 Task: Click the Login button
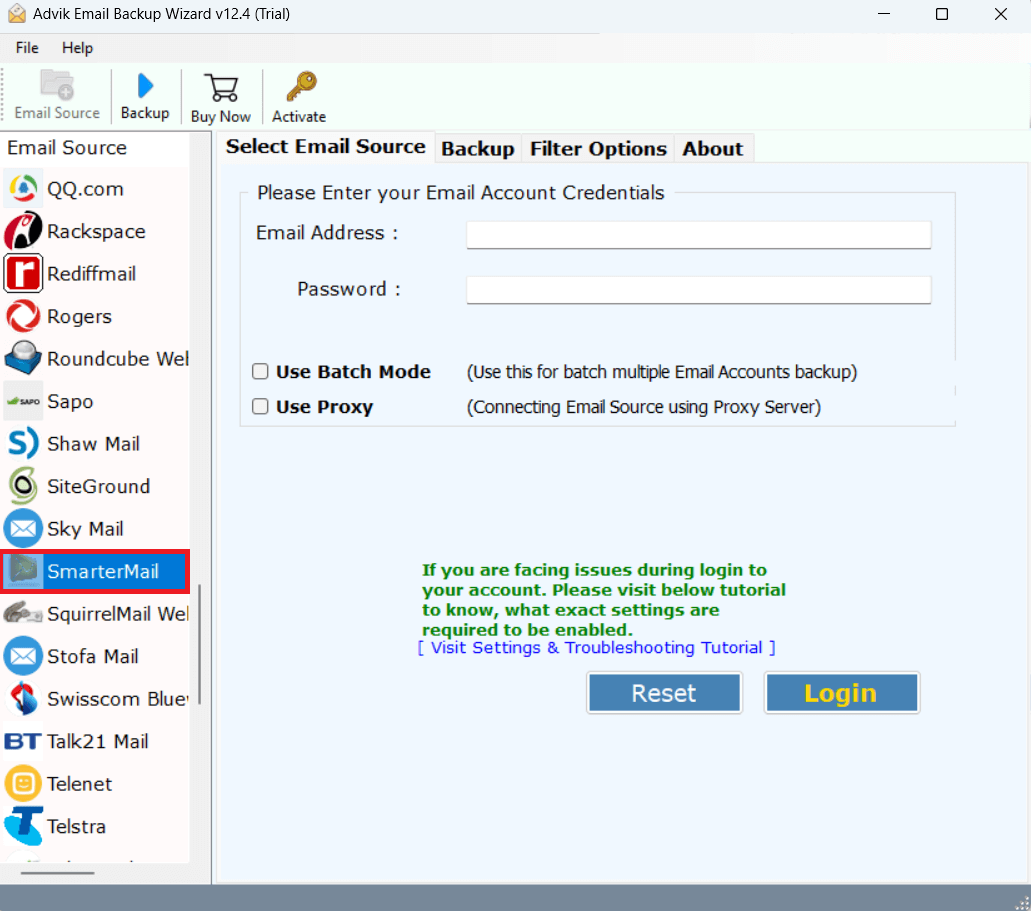842,693
